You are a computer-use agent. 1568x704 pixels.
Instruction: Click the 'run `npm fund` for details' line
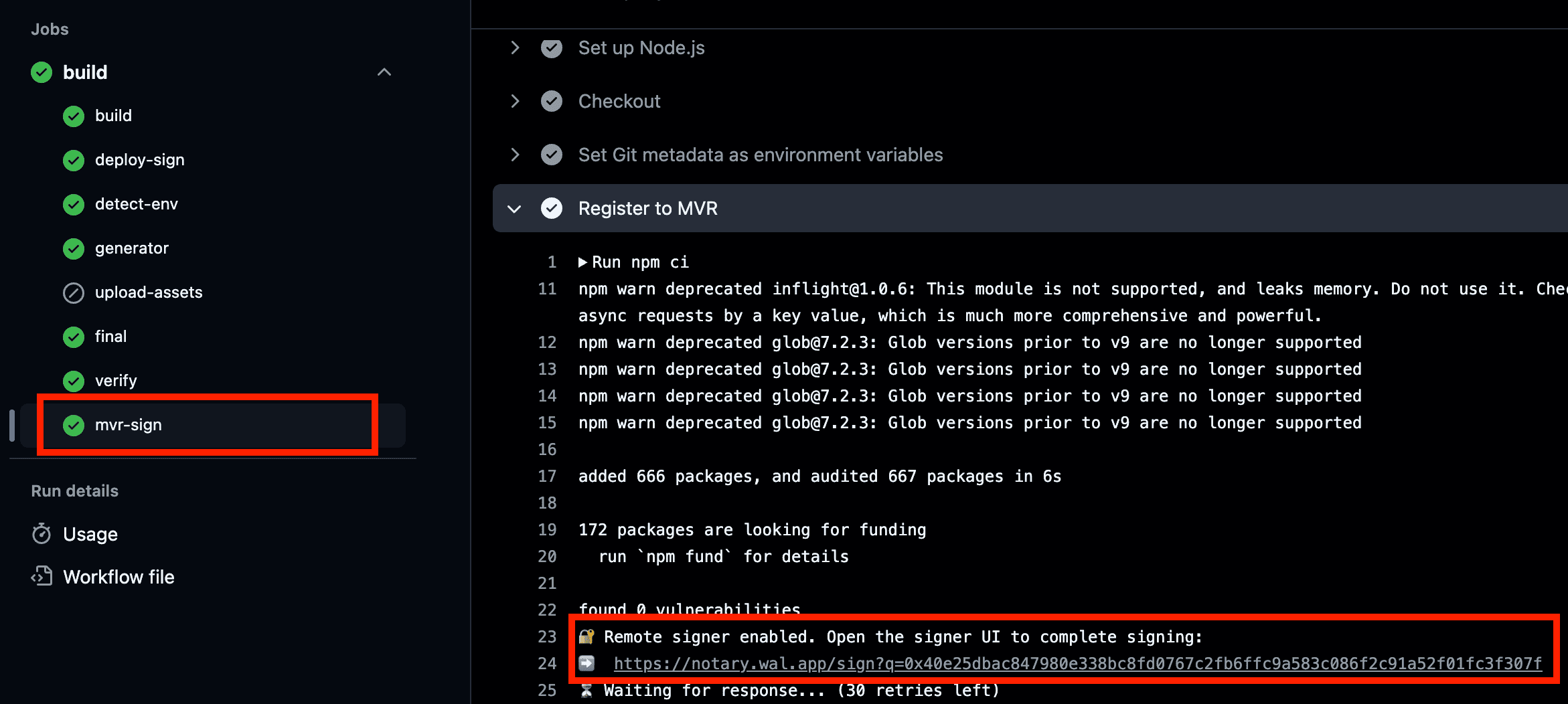coord(723,556)
